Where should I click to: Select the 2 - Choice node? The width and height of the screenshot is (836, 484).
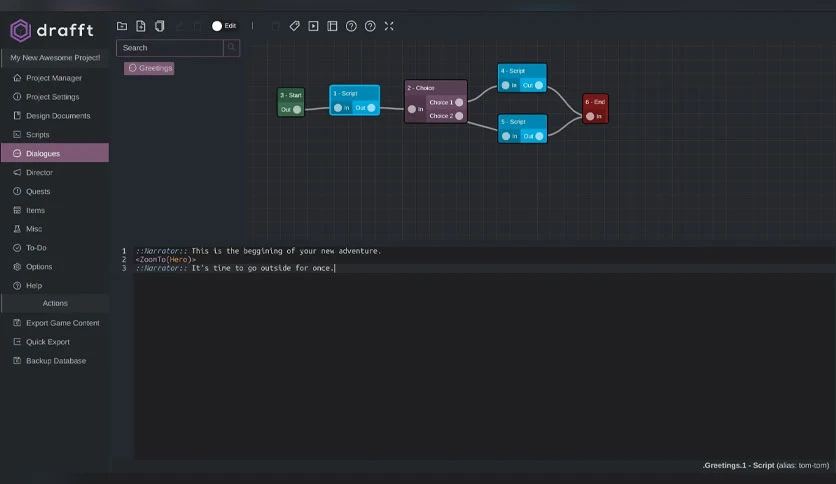click(x=436, y=101)
